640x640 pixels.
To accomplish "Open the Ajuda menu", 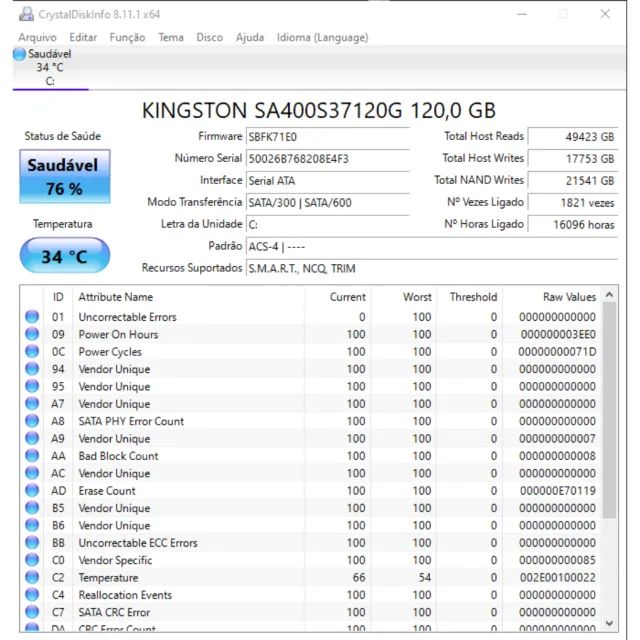I will pyautogui.click(x=250, y=38).
